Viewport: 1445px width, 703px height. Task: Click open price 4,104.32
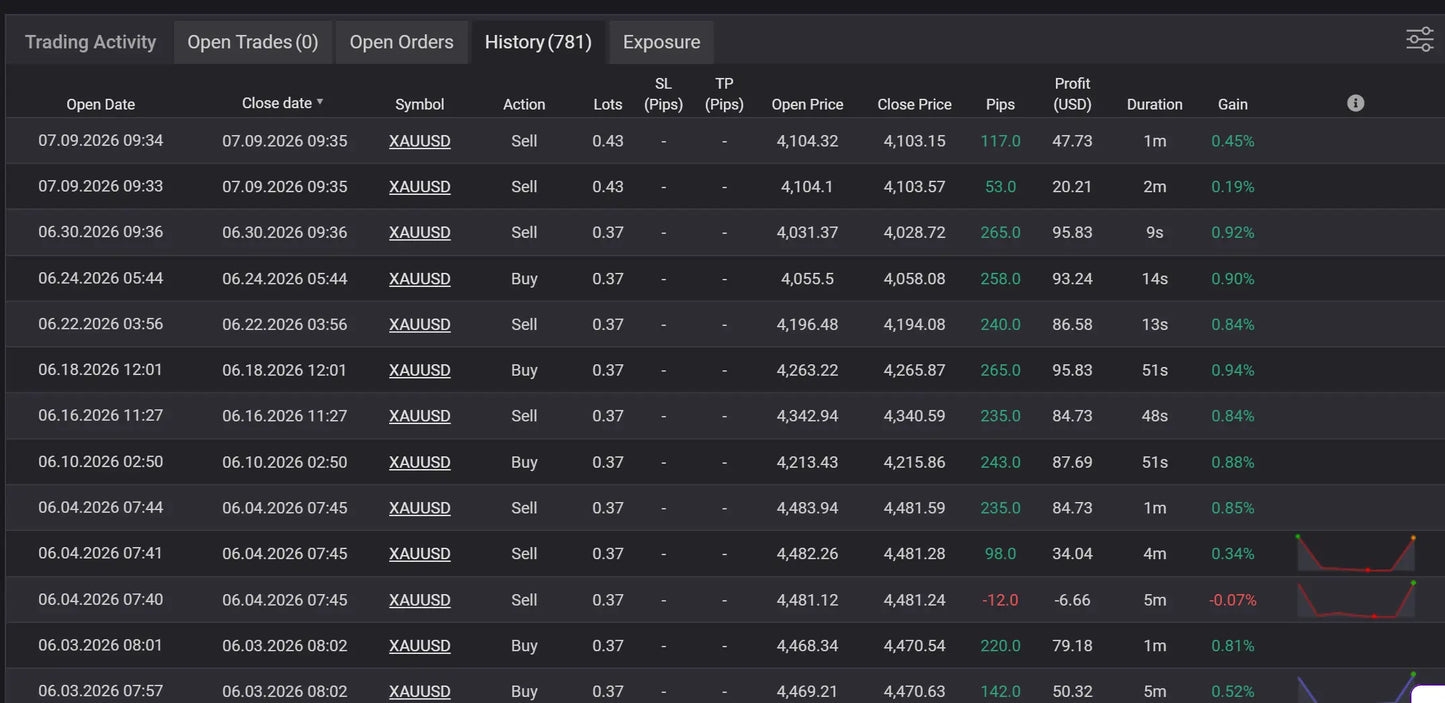pos(807,141)
